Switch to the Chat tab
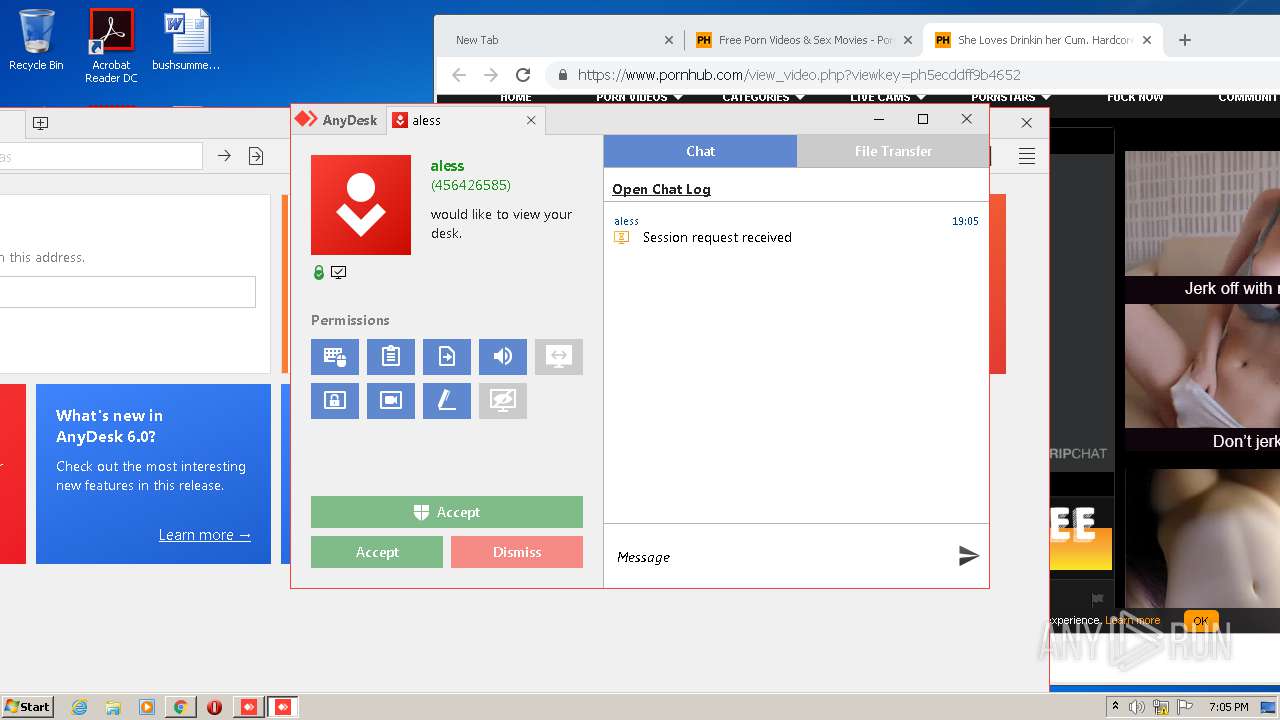 click(x=700, y=151)
